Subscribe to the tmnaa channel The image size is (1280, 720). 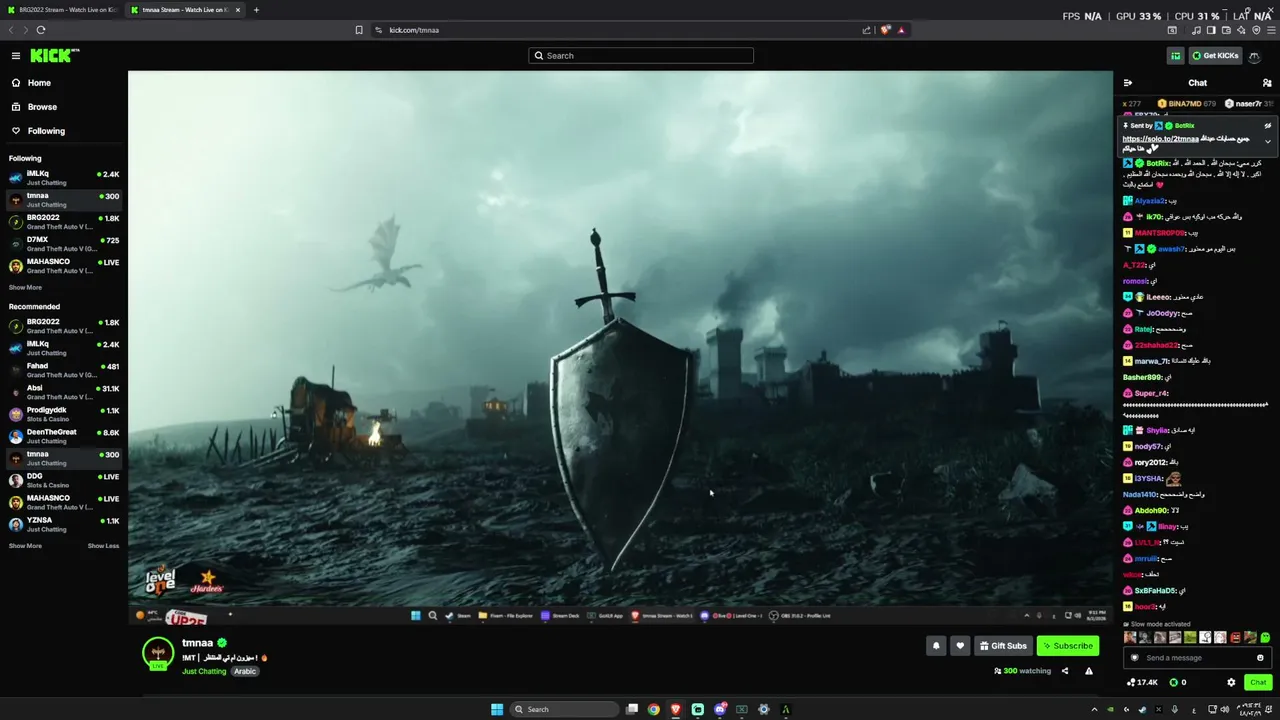(1068, 646)
